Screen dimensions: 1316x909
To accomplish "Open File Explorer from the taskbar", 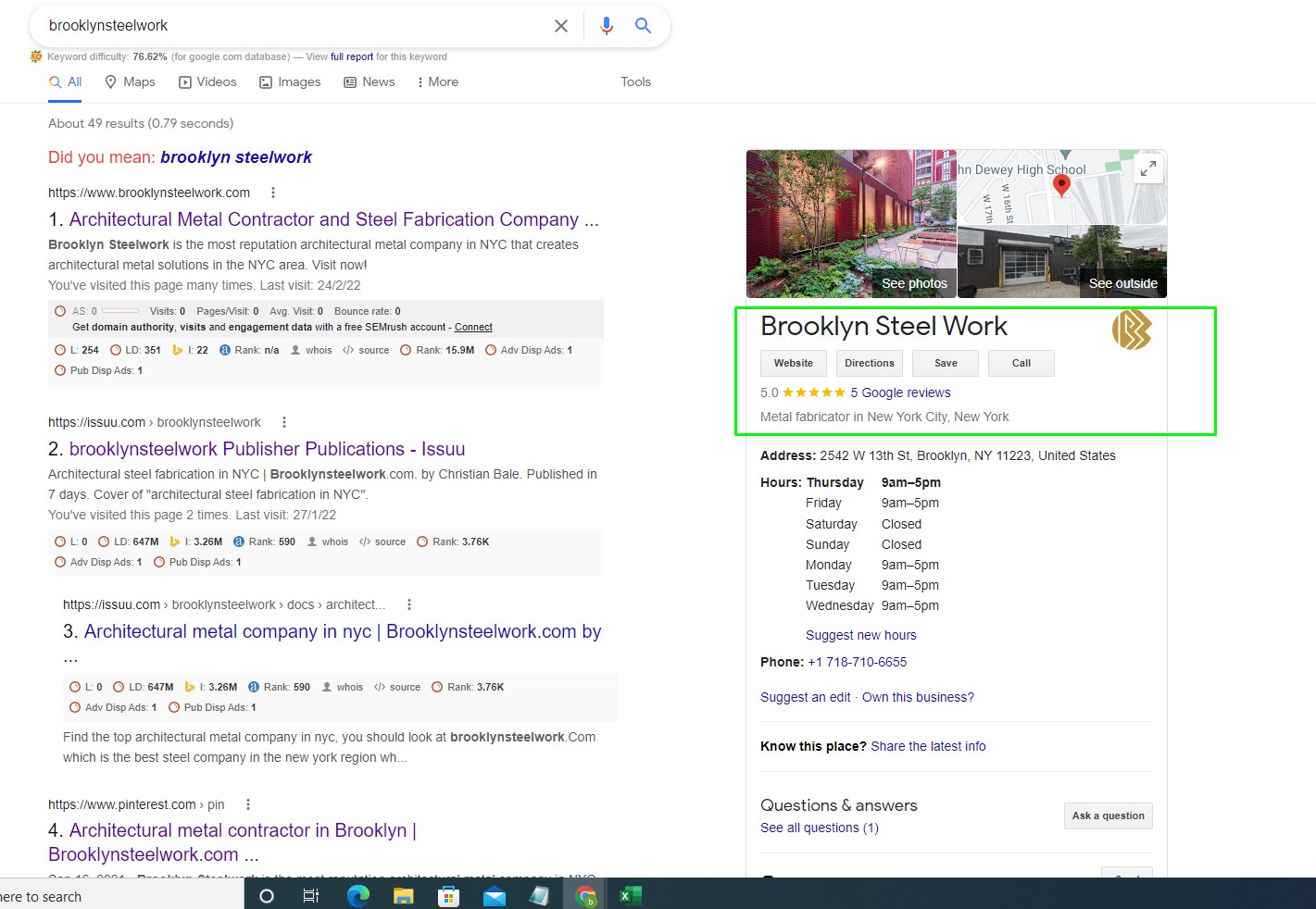I will pos(403,895).
